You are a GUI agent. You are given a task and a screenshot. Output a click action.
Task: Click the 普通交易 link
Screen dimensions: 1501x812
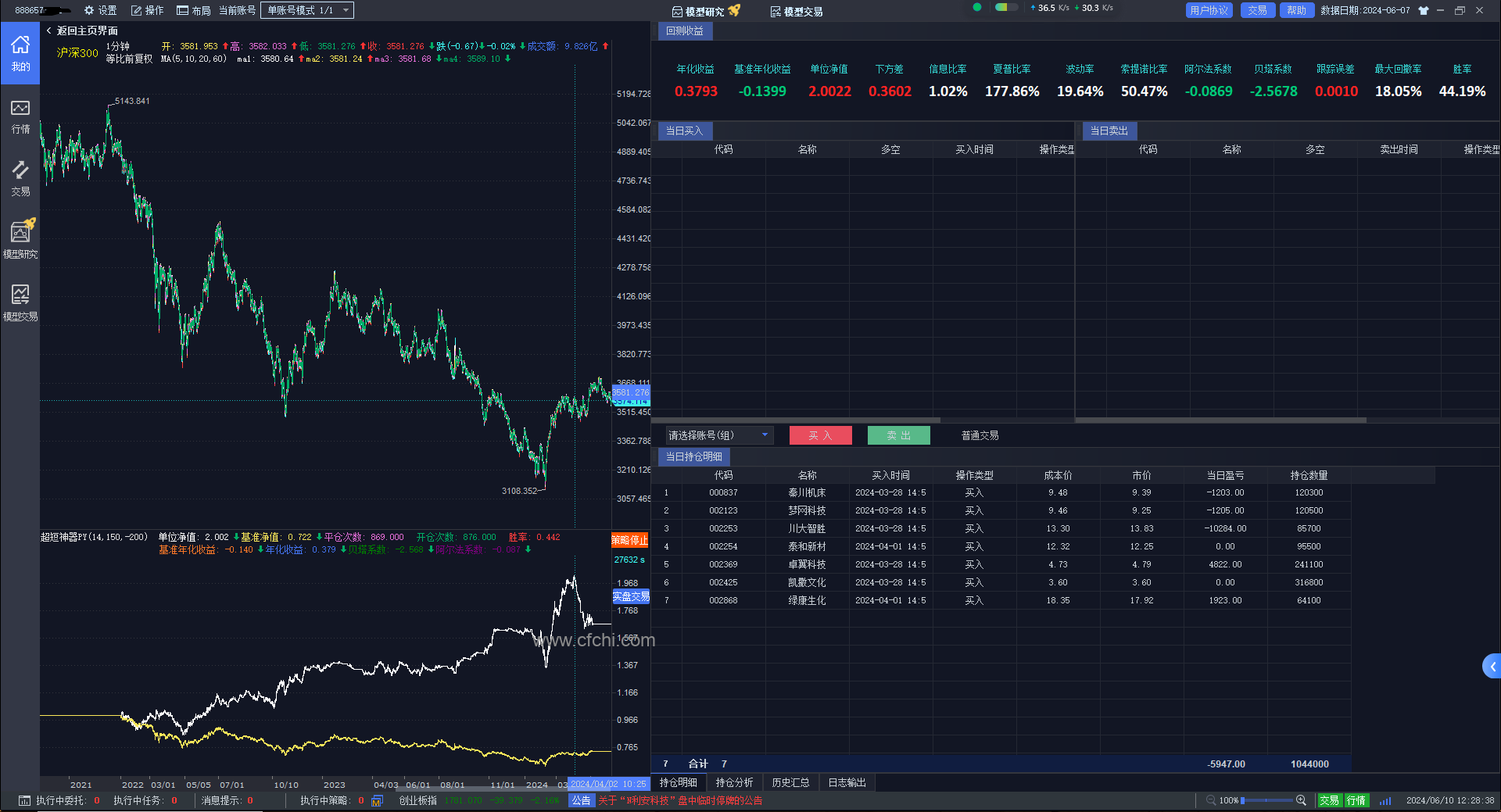pyautogui.click(x=980, y=435)
